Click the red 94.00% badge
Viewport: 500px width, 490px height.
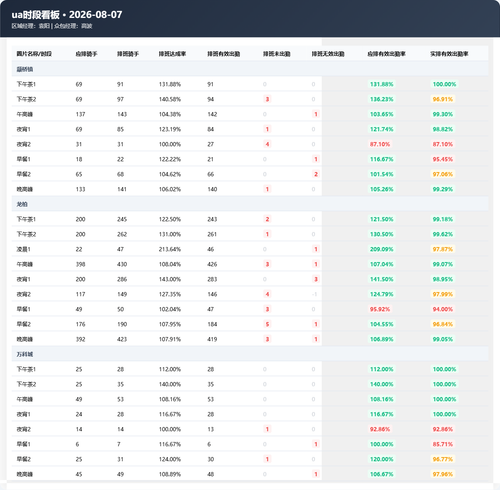(x=443, y=309)
